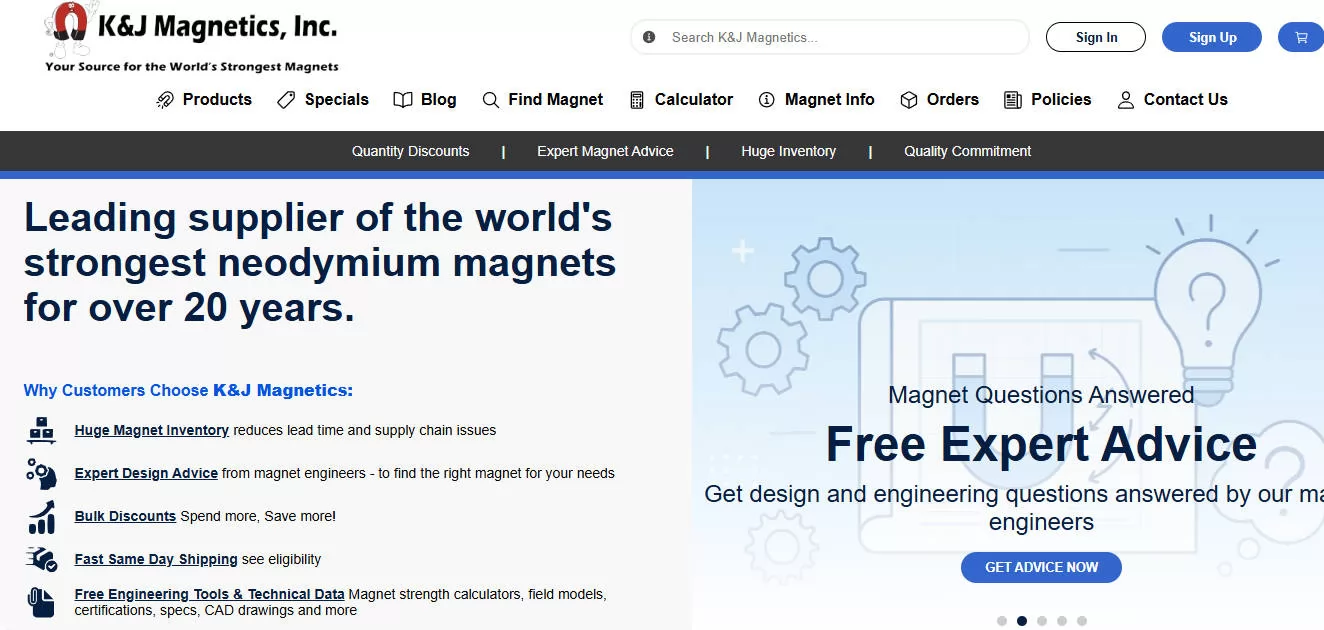Screen dimensions: 1324x630
Task: Select the third carousel slide dot
Action: tap(1042, 621)
